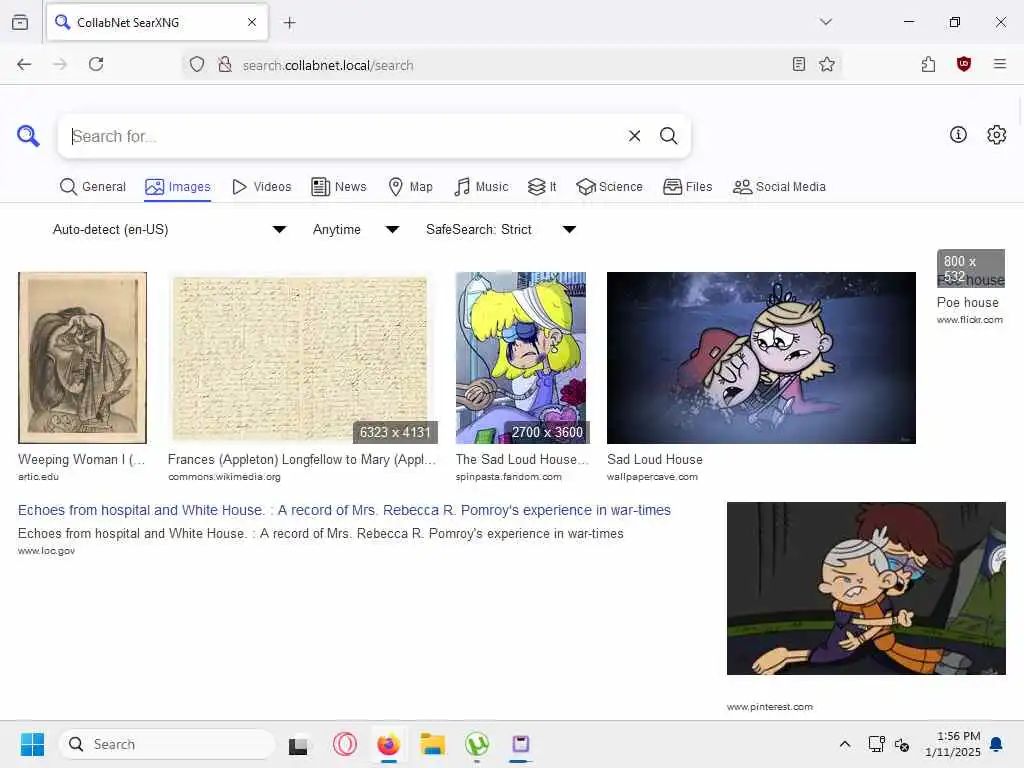The image size is (1024, 768).
Task: Open Firefox extensions puzzle icon
Action: (928, 64)
